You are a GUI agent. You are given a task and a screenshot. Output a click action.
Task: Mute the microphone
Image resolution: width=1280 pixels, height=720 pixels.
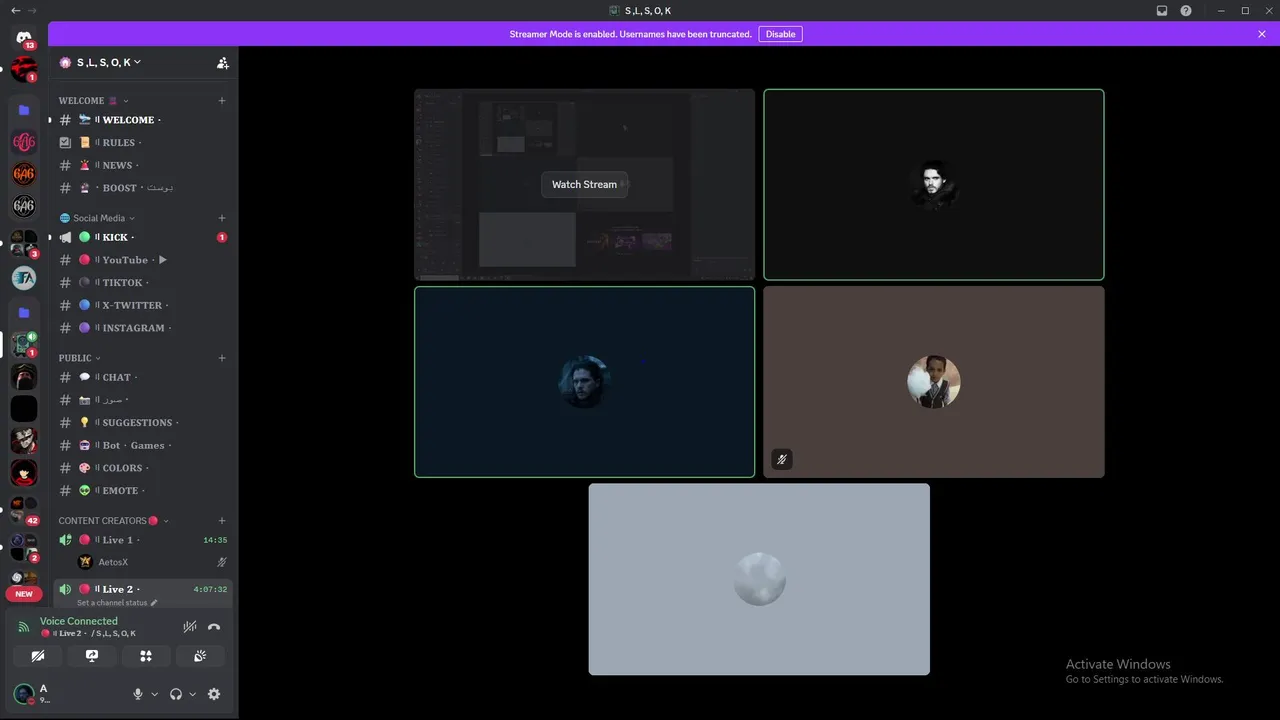coord(138,694)
